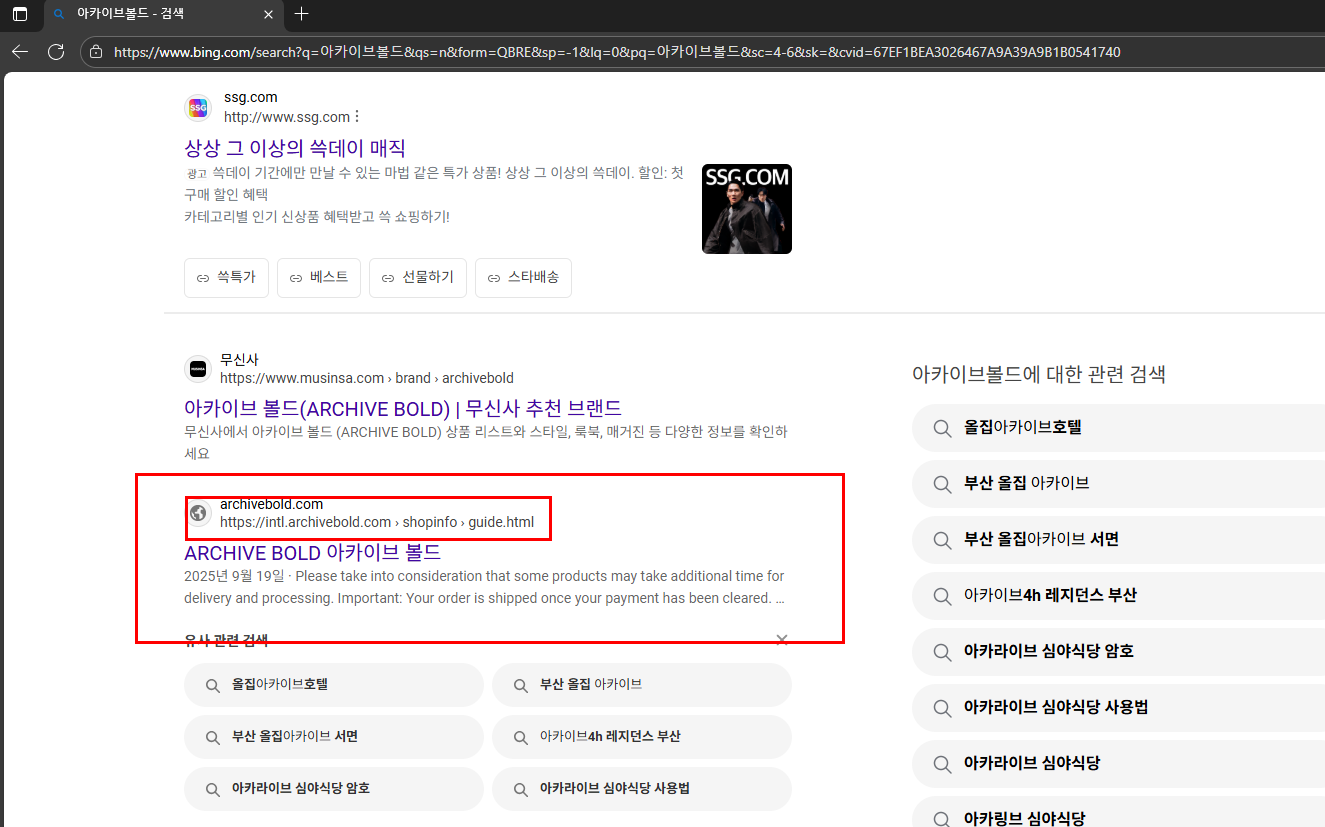Click the archivebold.com globe favicon
The height and width of the screenshot is (827, 1325).
pyautogui.click(x=198, y=513)
